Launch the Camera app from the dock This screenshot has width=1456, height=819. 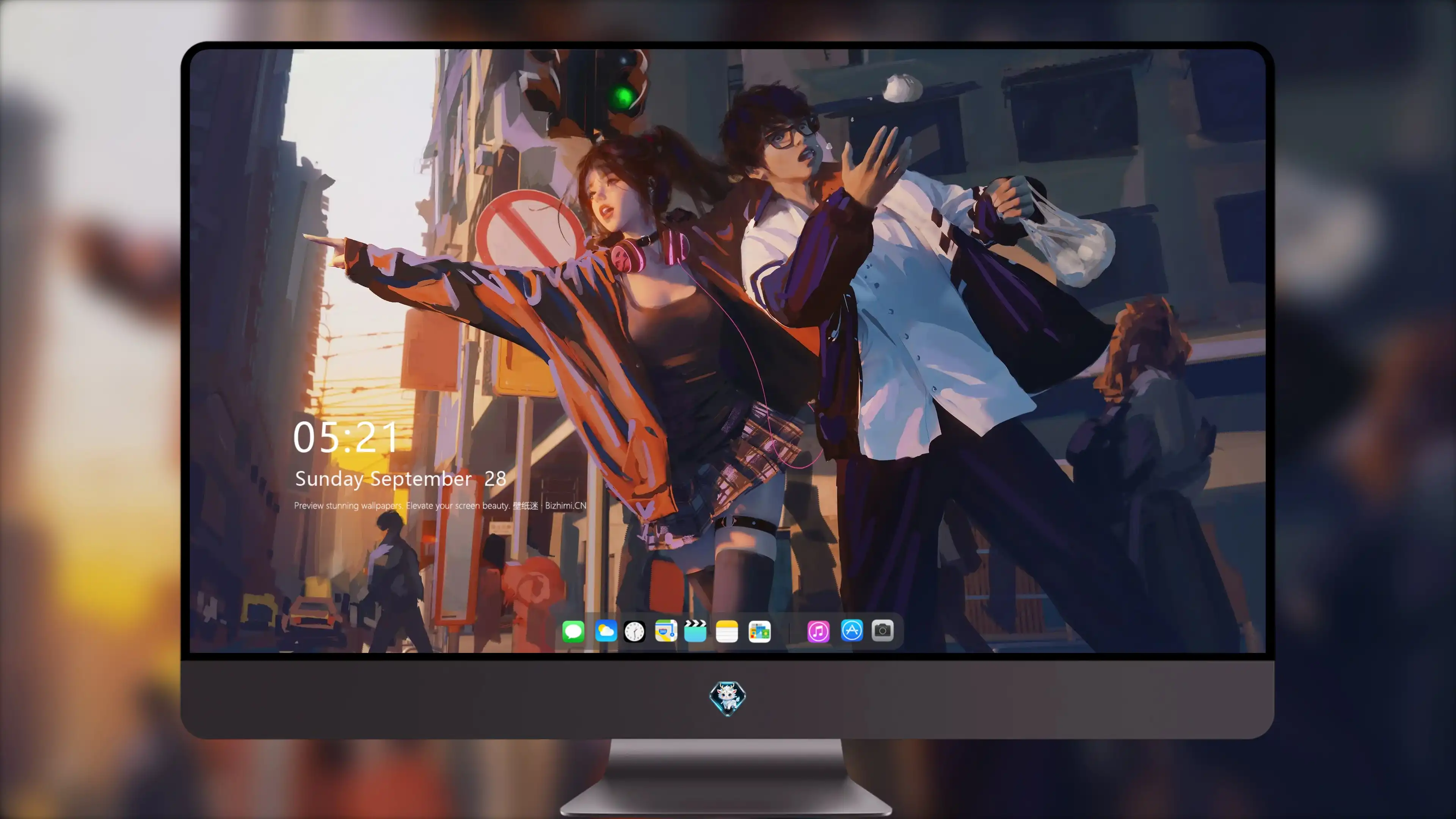pos(882,630)
